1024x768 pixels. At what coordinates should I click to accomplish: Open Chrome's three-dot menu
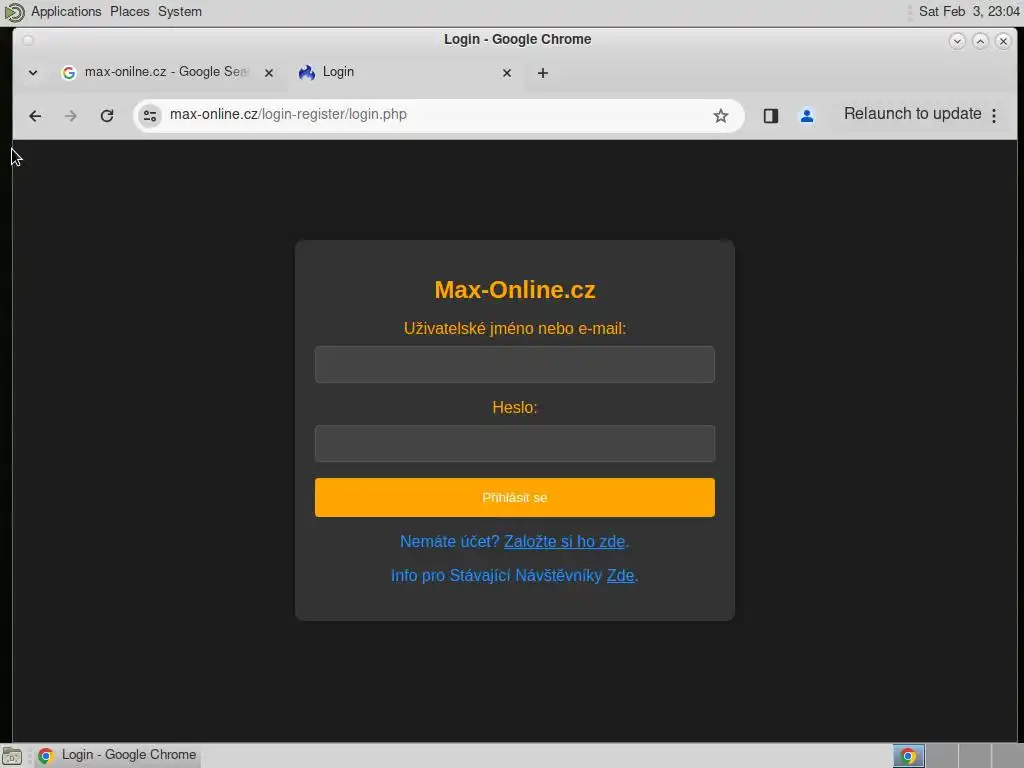click(994, 116)
